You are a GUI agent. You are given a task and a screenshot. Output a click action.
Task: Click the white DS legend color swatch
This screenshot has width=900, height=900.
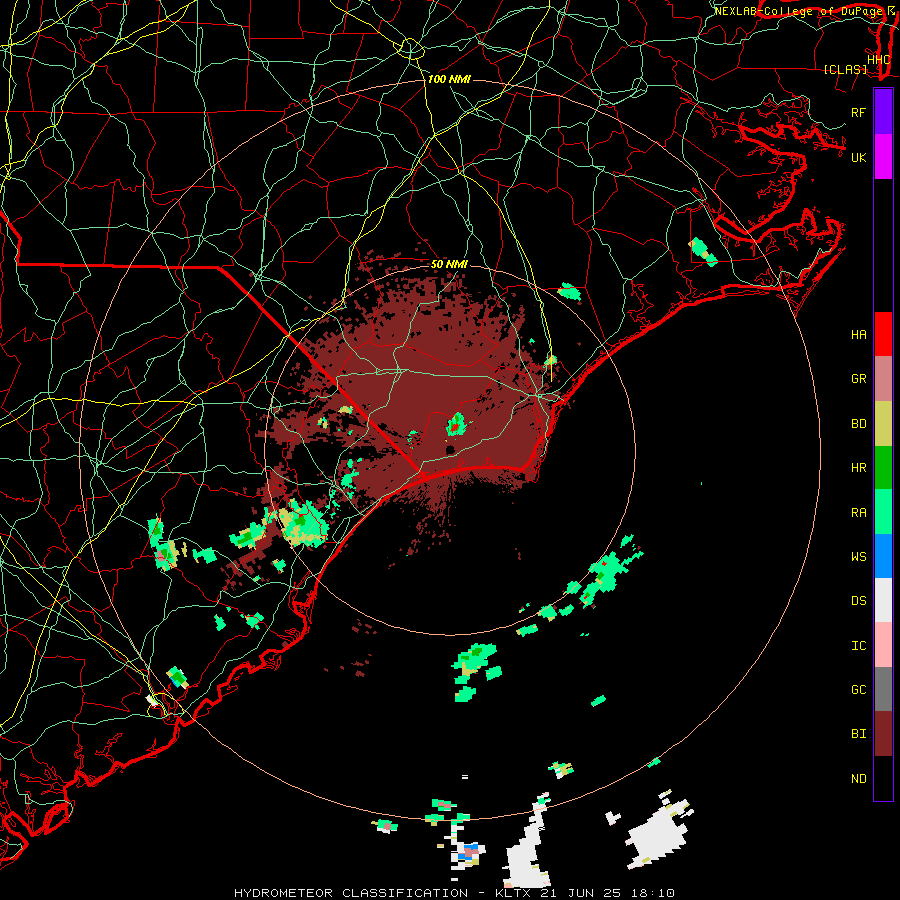coord(883,600)
